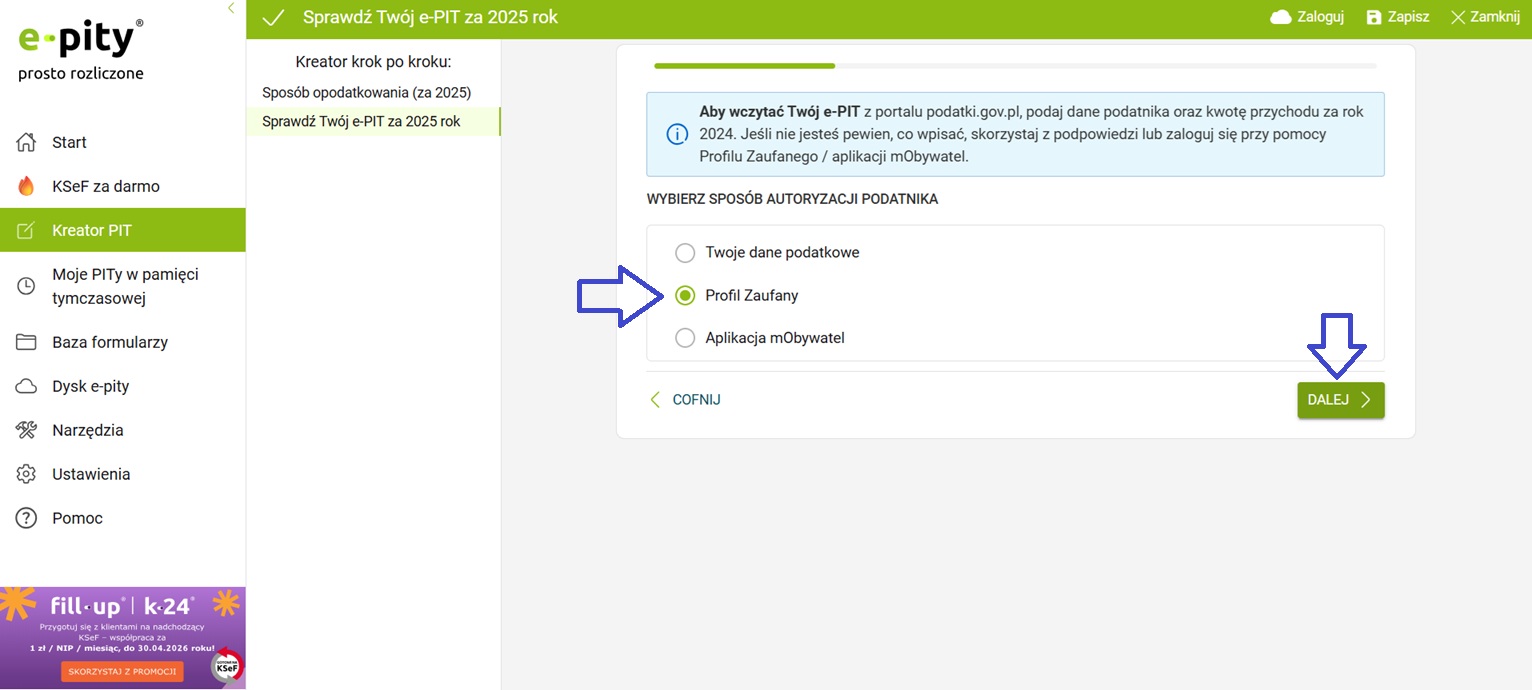Open Narzędzia tools icon
Screen dimensions: 1532x690
pyautogui.click(x=27, y=430)
